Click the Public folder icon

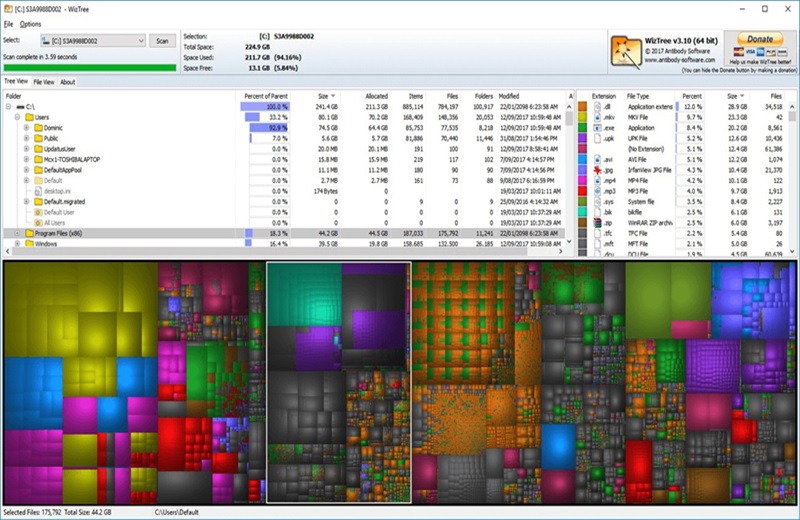point(38,138)
